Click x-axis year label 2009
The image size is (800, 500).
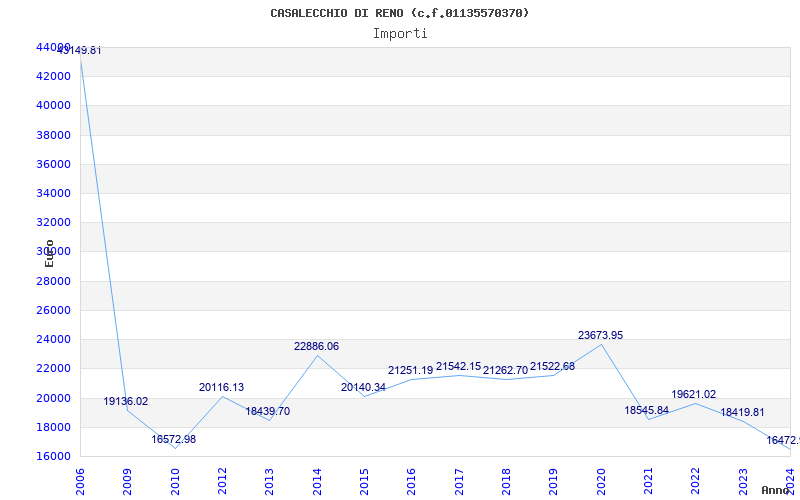[x=128, y=482]
